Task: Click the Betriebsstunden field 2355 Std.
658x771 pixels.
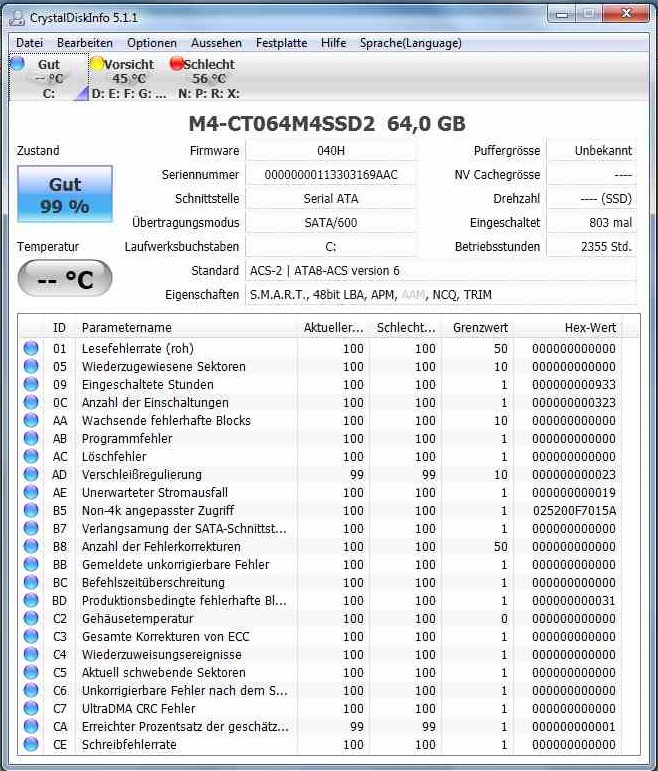Action: (x=592, y=247)
